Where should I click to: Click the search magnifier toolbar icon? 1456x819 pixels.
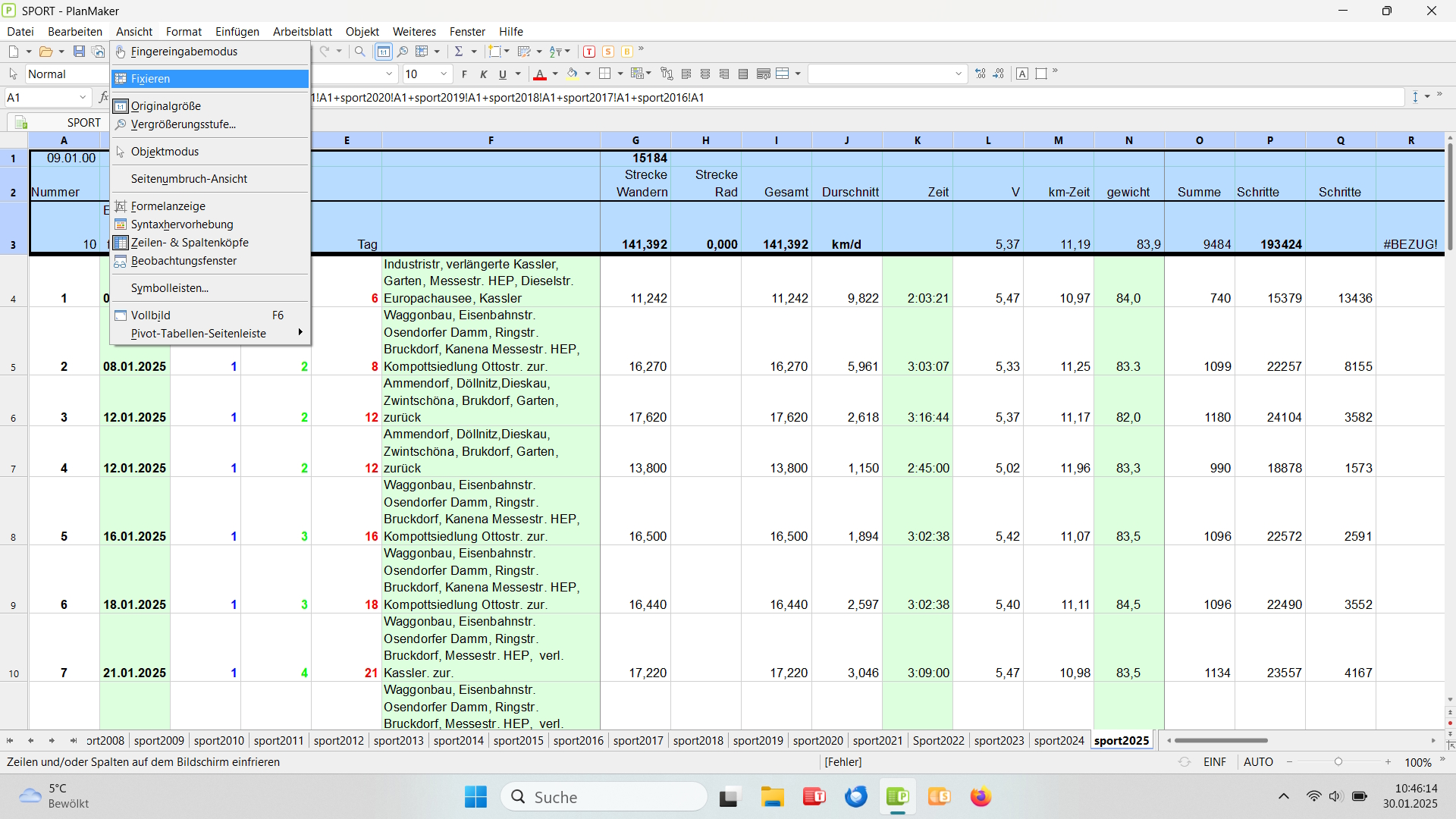pos(360,52)
